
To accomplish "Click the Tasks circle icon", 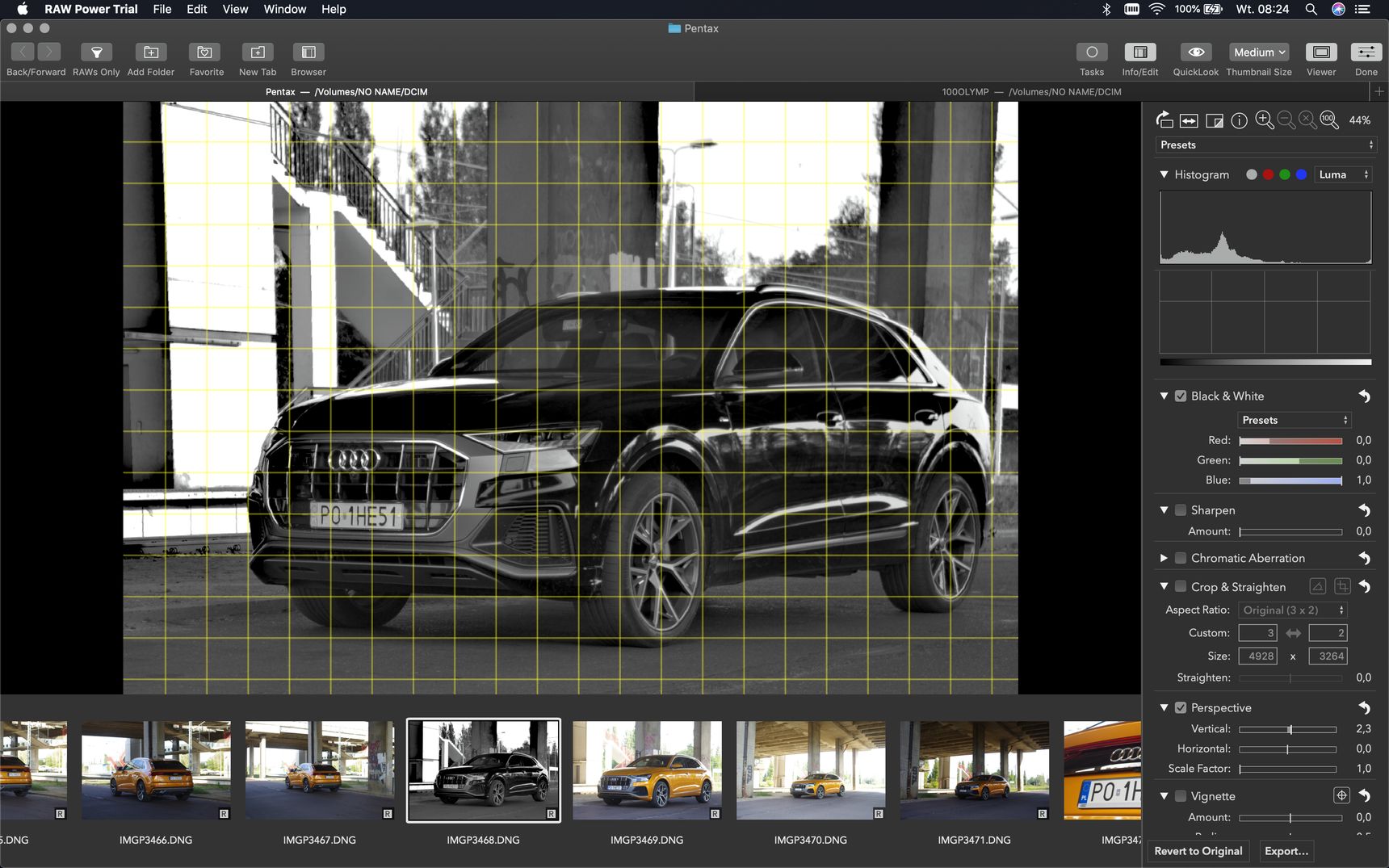I will (1092, 52).
